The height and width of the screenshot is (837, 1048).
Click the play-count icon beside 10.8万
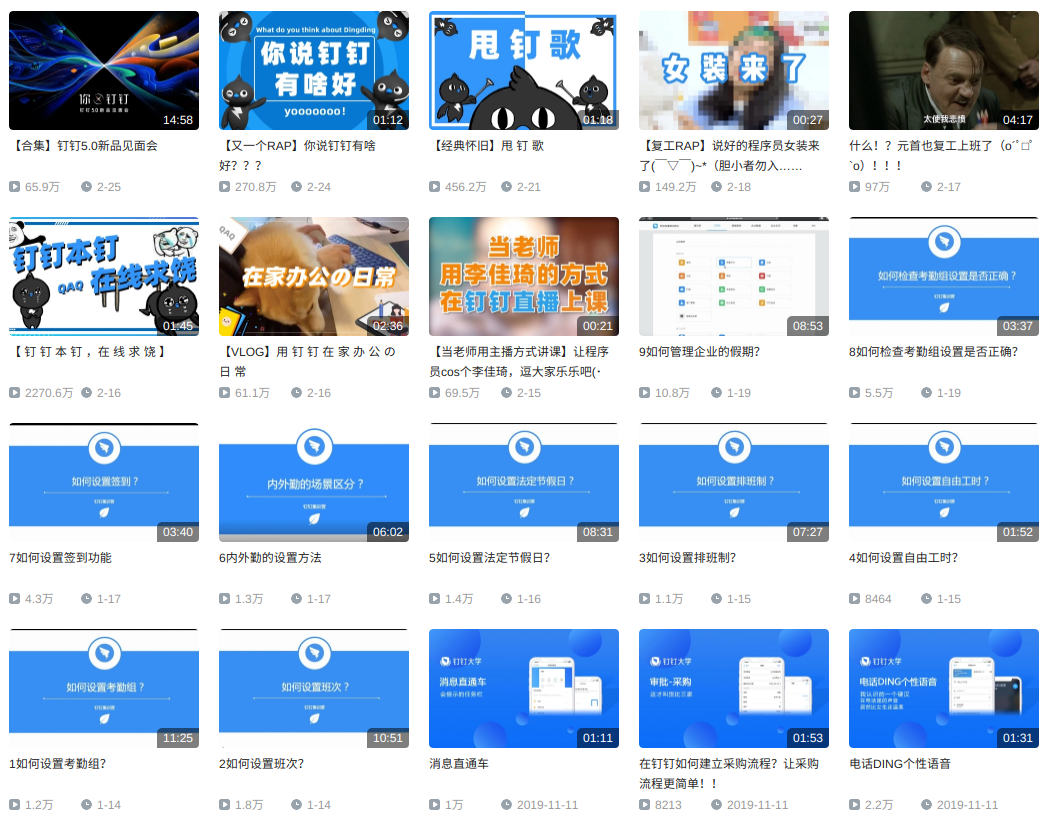click(644, 392)
